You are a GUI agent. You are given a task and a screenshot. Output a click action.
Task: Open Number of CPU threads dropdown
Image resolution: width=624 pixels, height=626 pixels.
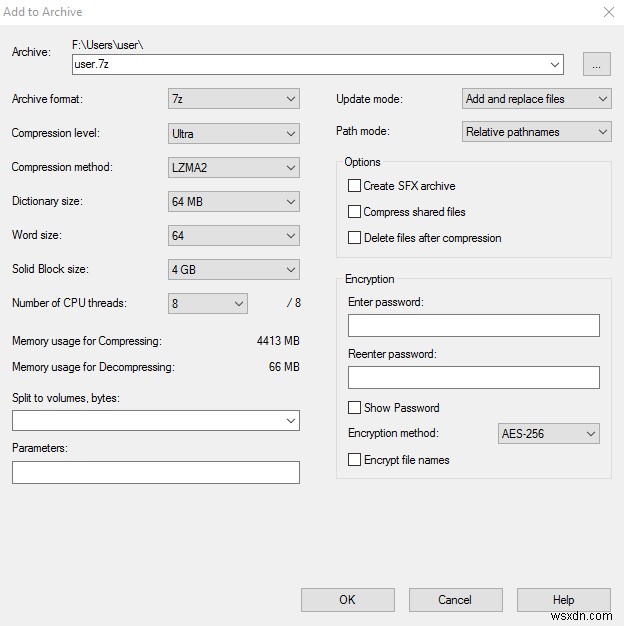coord(208,303)
